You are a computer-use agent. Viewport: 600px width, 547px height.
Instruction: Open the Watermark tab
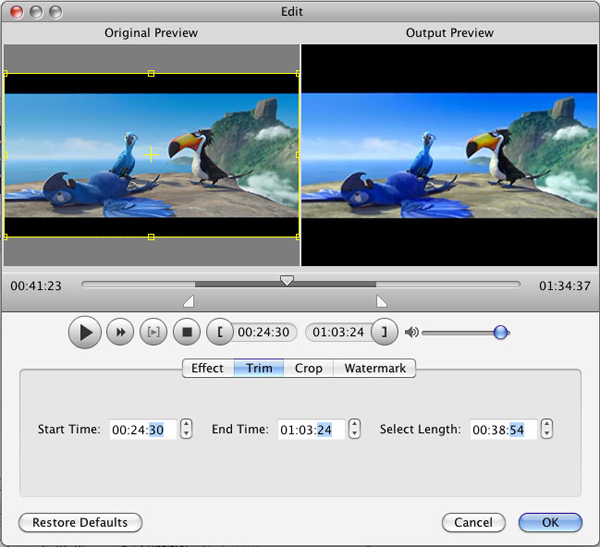[375, 368]
